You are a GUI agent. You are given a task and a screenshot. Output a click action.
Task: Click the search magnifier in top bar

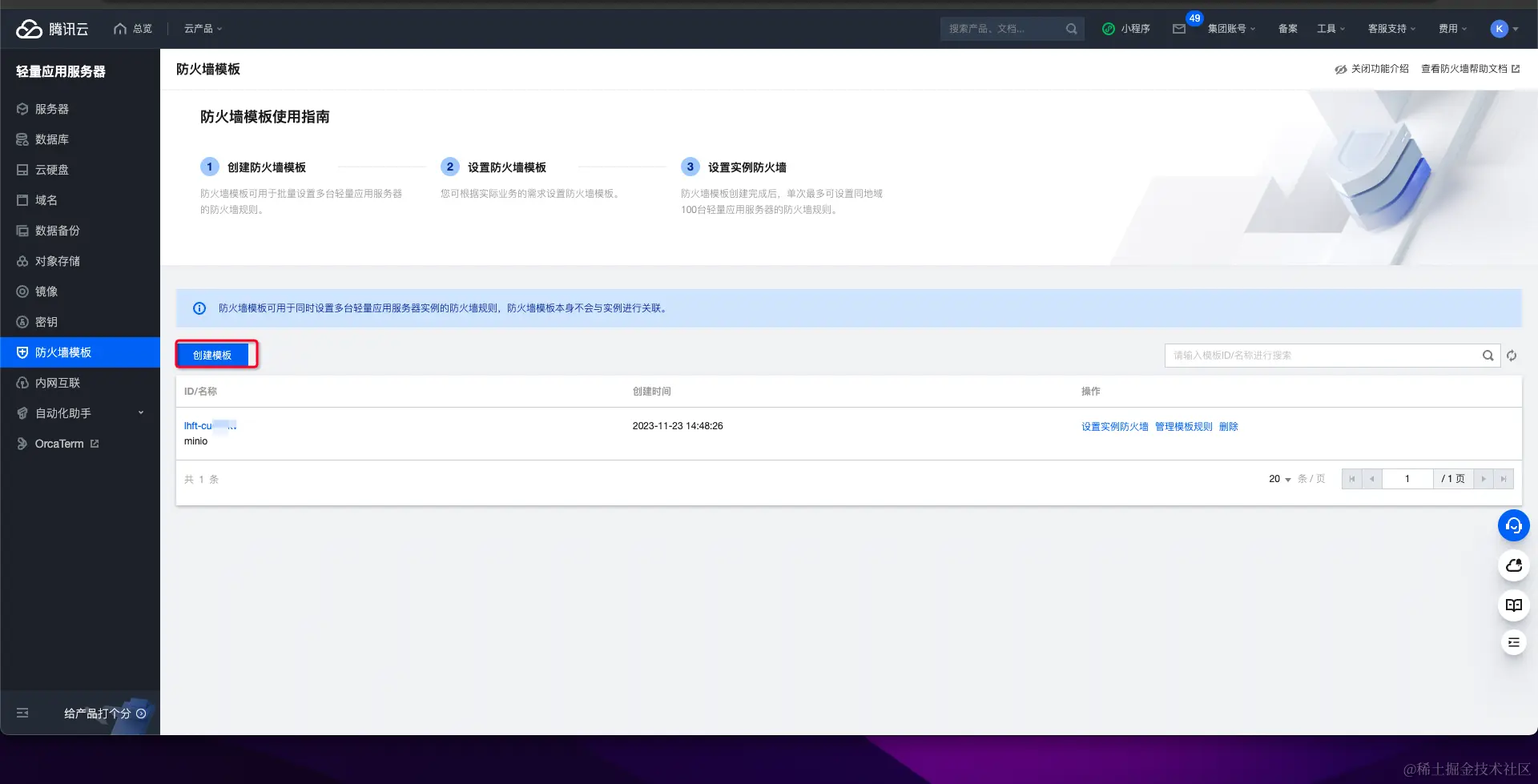(1071, 29)
